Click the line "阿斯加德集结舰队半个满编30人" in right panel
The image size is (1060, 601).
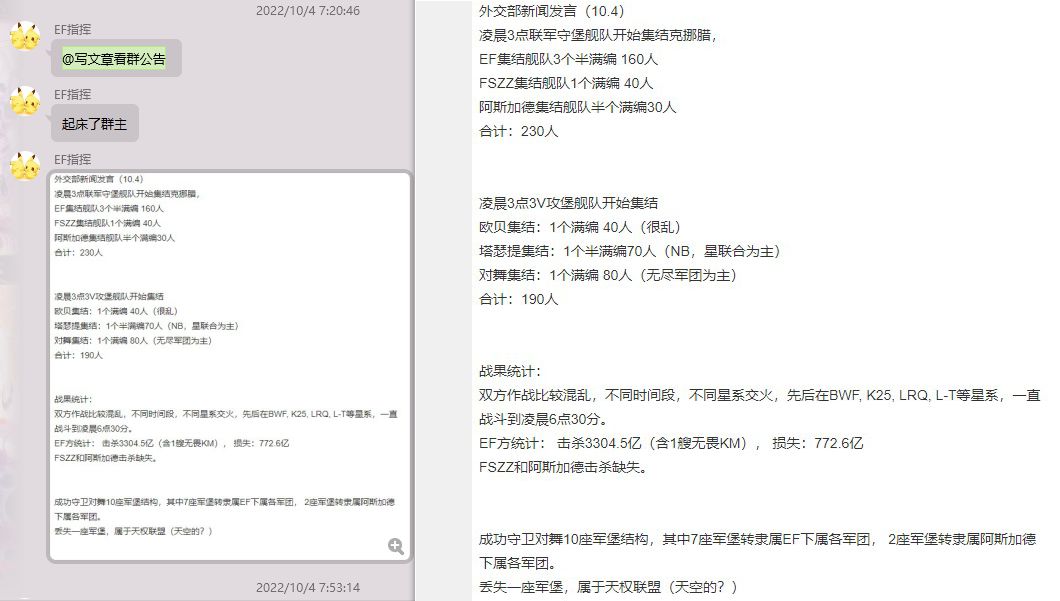[x=577, y=107]
